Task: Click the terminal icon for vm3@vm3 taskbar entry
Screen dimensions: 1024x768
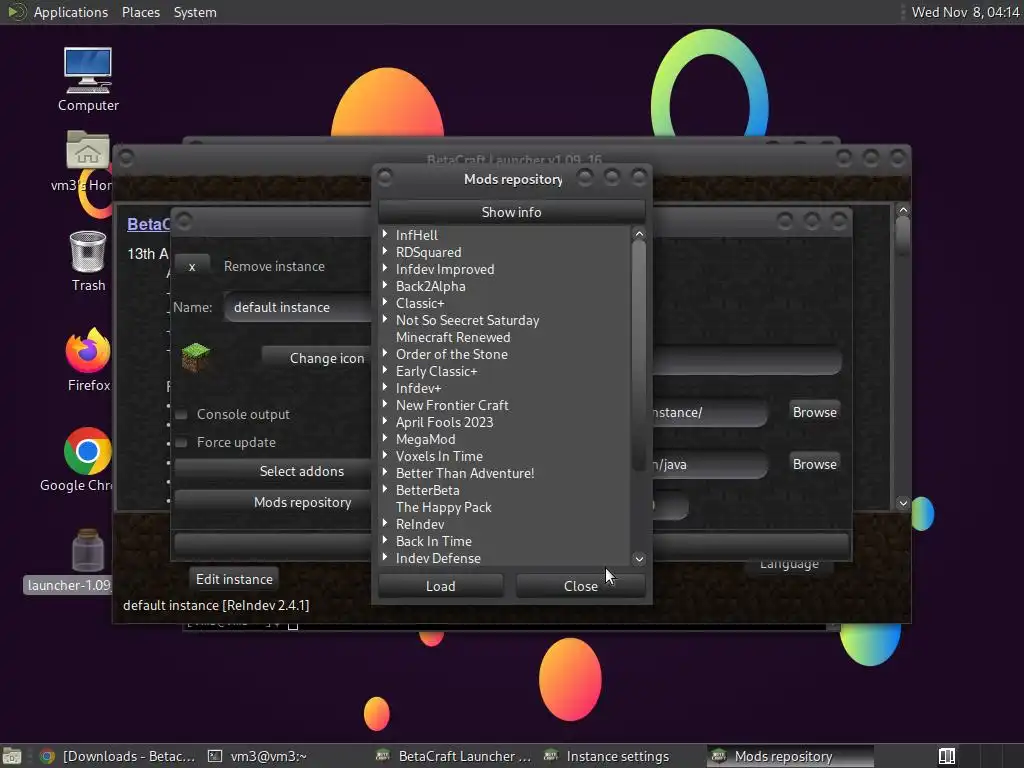Action: (x=214, y=756)
